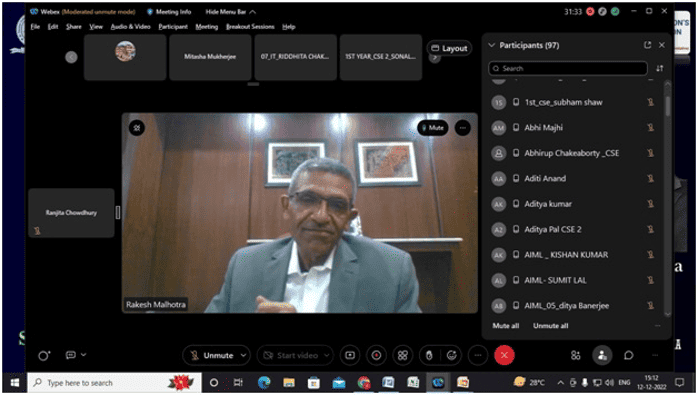Image resolution: width=700 pixels, height=395 pixels.
Task: Open more options on Rakesh Malhotra's video
Action: [x=463, y=128]
